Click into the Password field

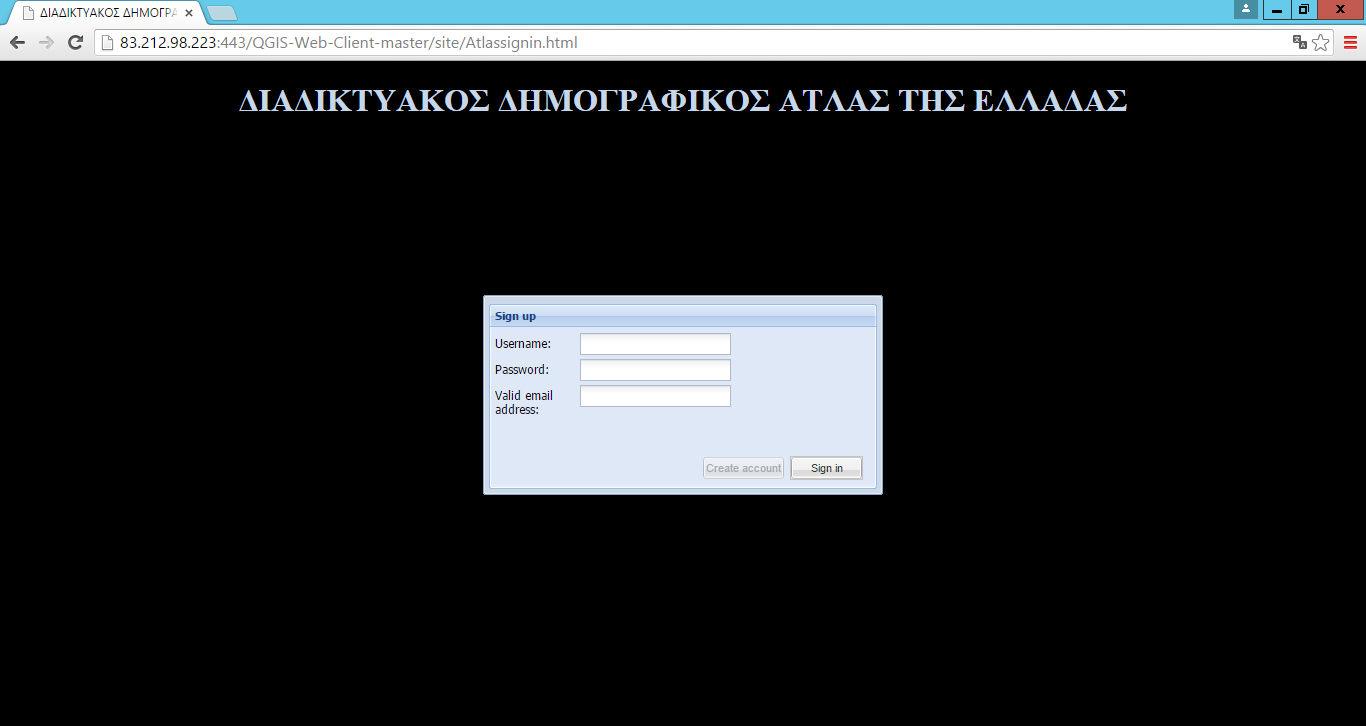(x=655, y=370)
